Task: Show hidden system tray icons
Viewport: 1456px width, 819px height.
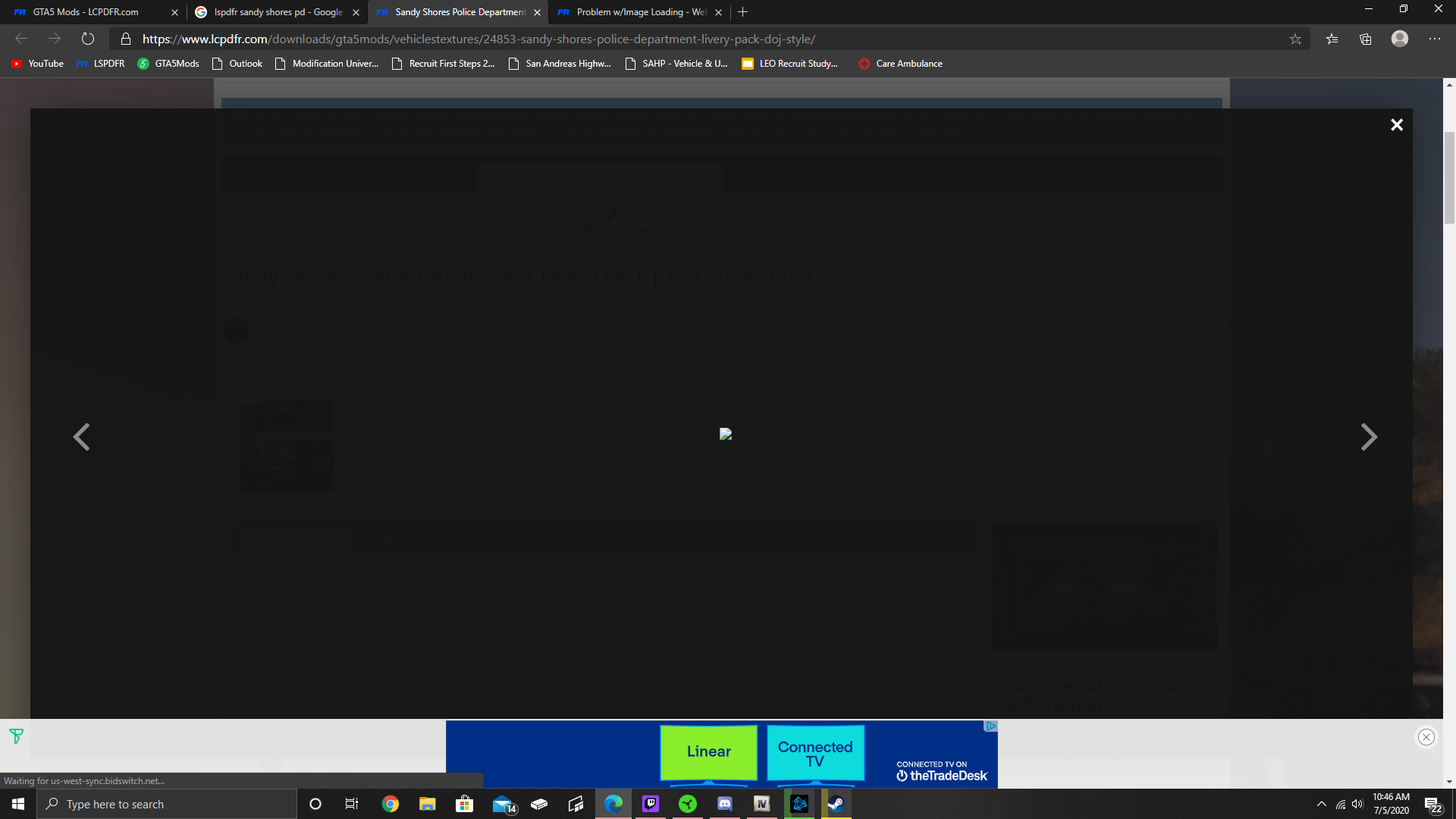Action: [1321, 804]
